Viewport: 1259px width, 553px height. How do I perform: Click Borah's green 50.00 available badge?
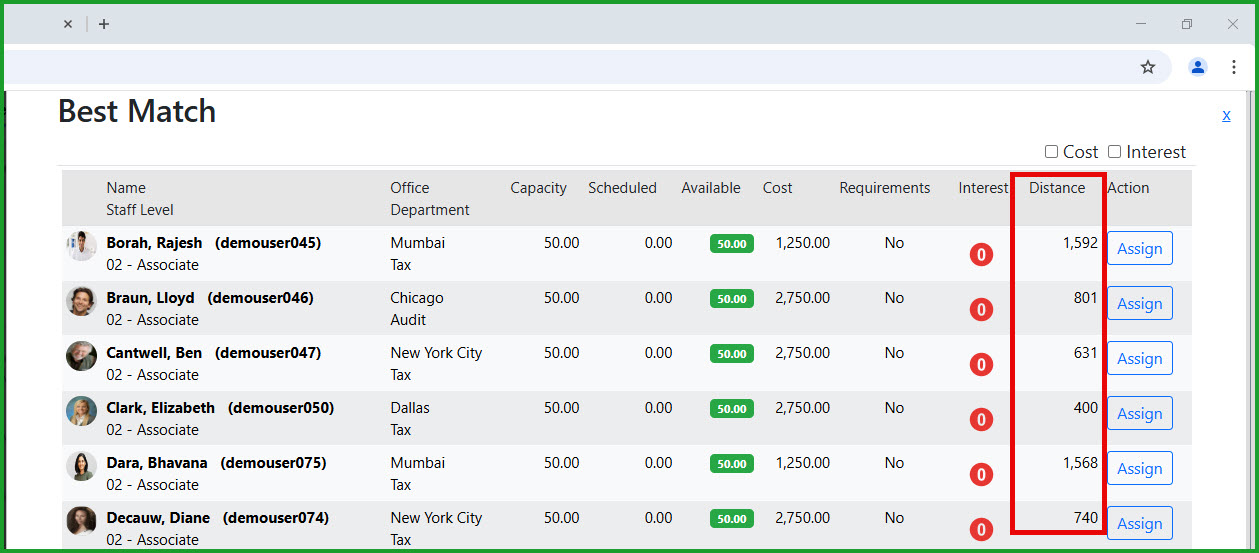coord(732,244)
